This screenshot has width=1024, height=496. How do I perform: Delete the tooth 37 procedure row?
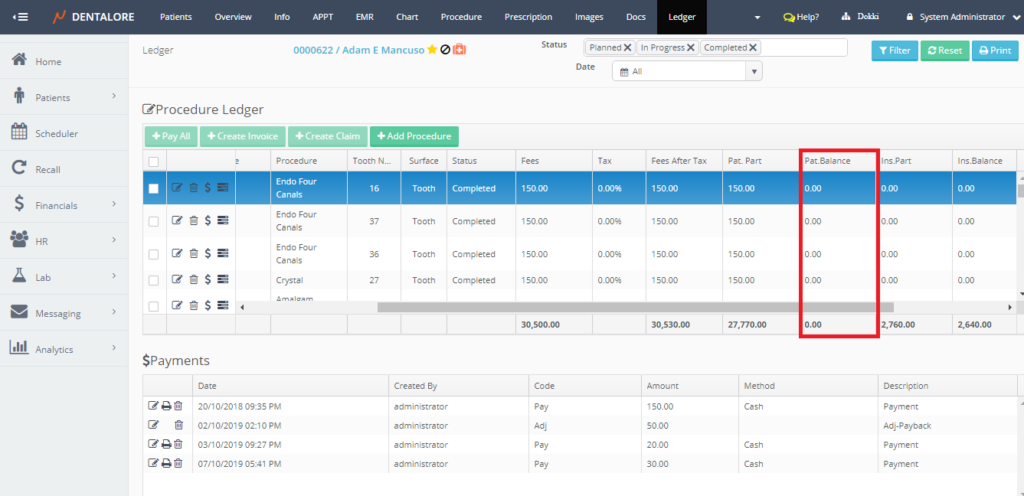coord(193,222)
